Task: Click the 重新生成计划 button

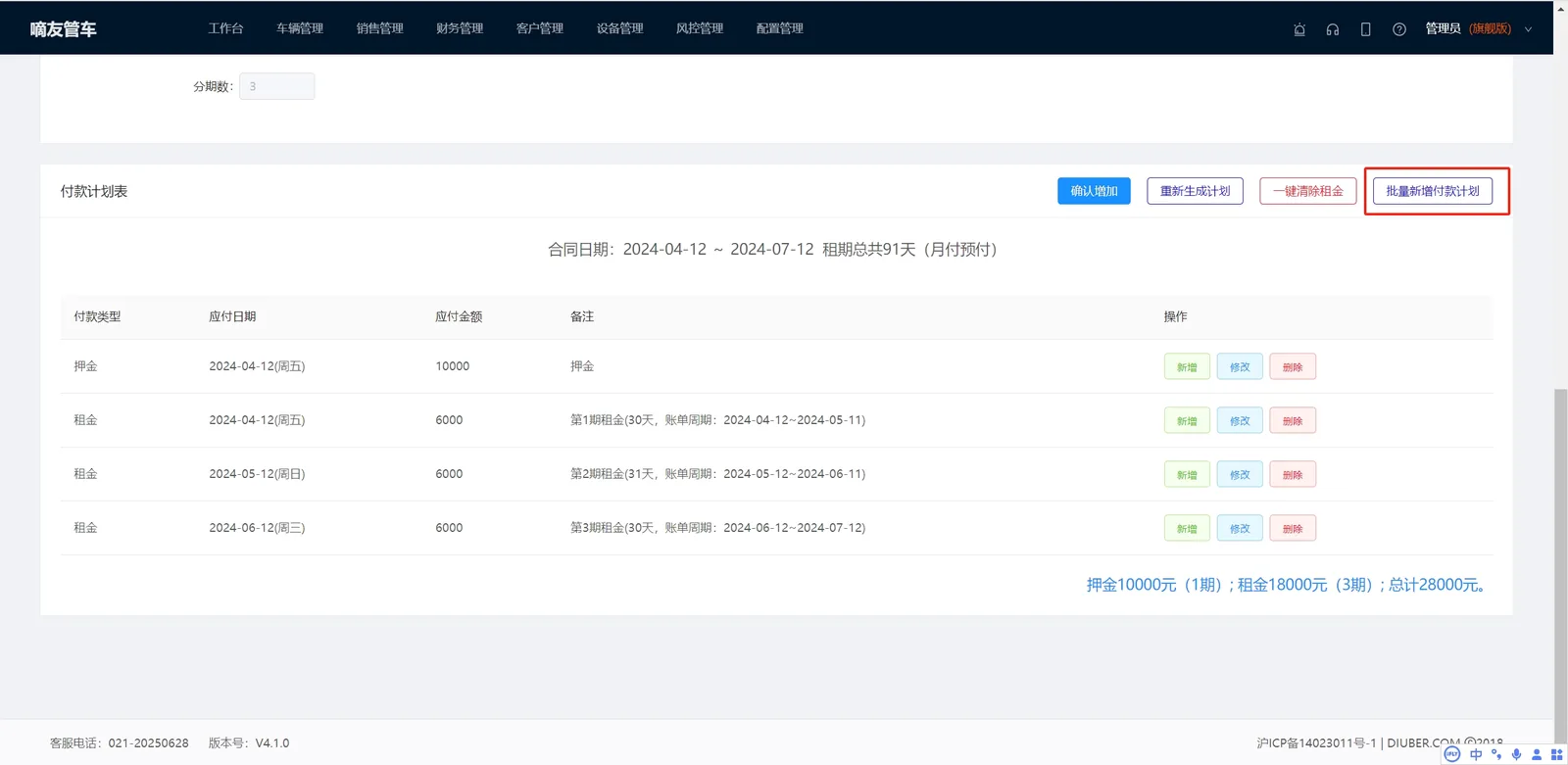Action: pos(1195,191)
